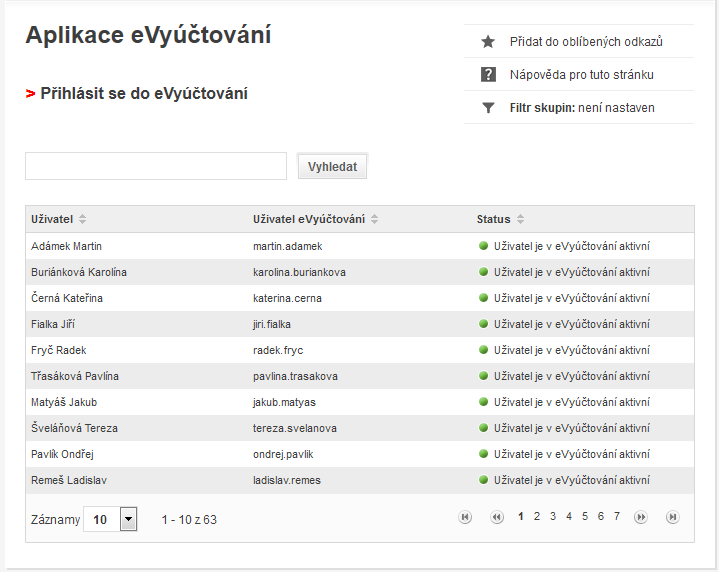Click the question mark help icon
The width and height of the screenshot is (719, 572).
[488, 74]
